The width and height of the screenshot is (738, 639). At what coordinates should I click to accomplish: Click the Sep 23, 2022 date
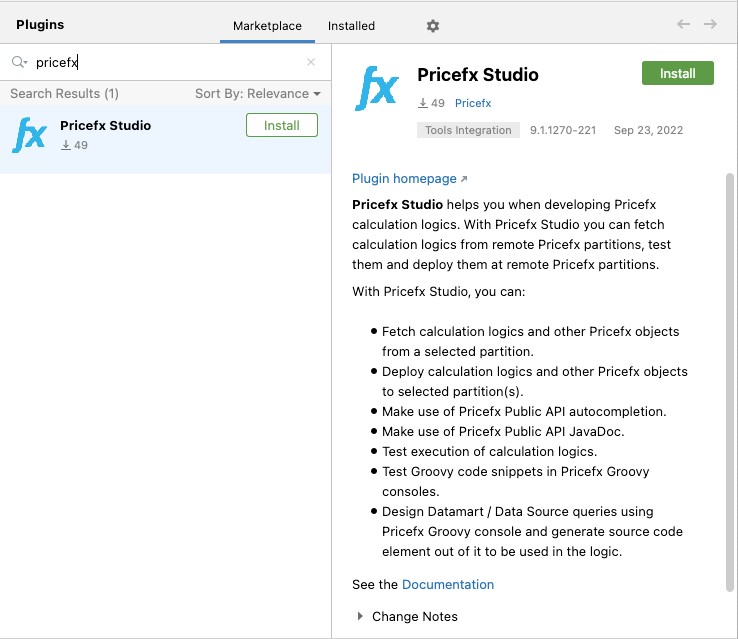coord(648,130)
